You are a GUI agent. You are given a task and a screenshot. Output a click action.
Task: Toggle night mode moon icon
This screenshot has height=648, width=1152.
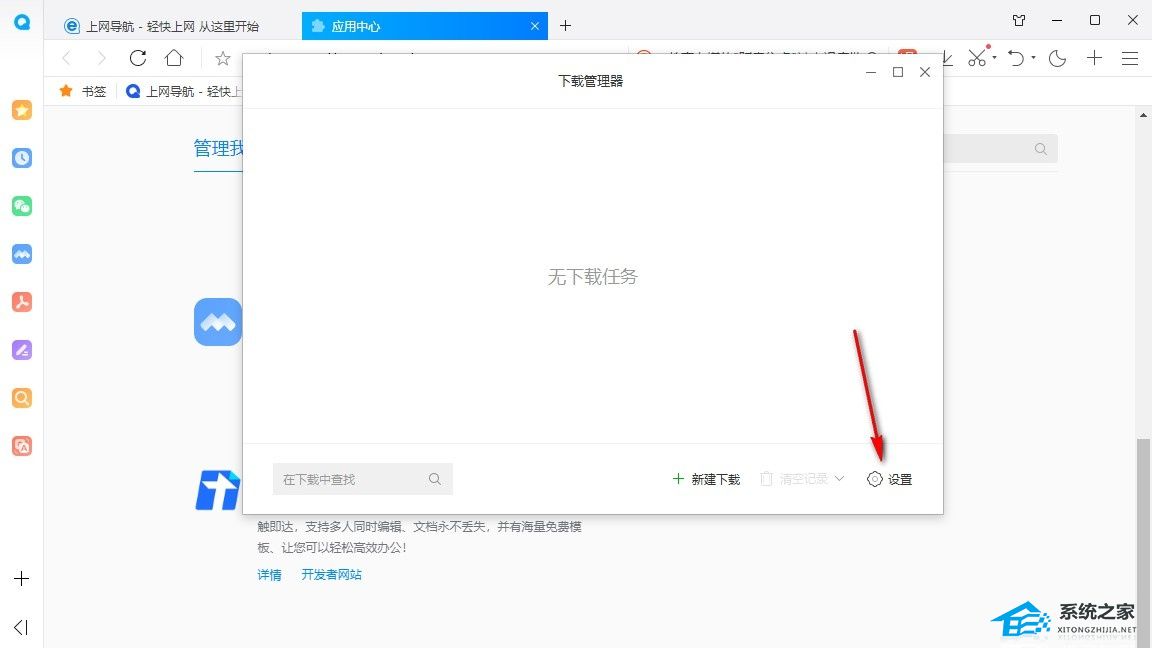pos(1057,58)
